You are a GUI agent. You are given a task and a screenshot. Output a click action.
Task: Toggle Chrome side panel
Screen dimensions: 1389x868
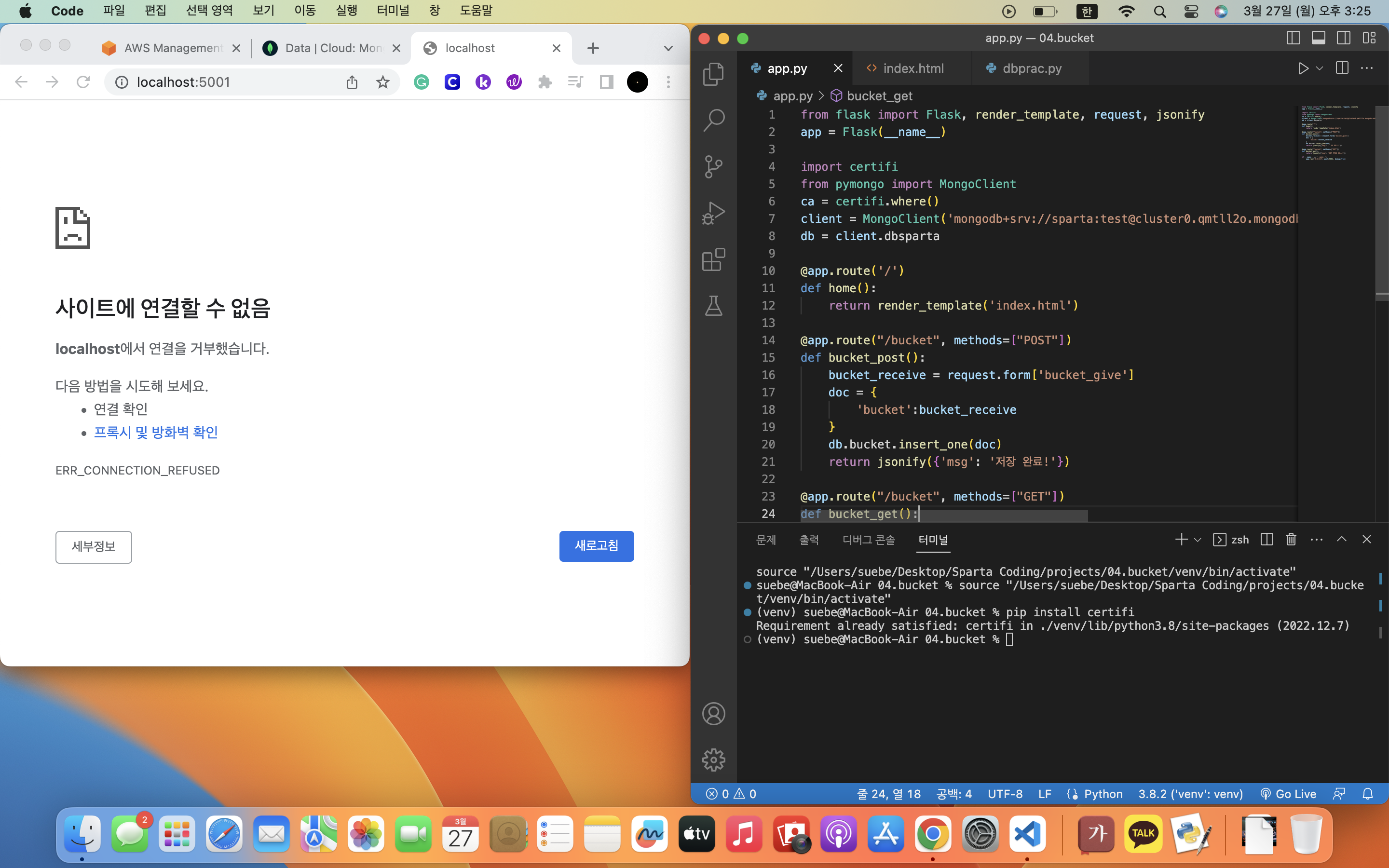[x=606, y=82]
